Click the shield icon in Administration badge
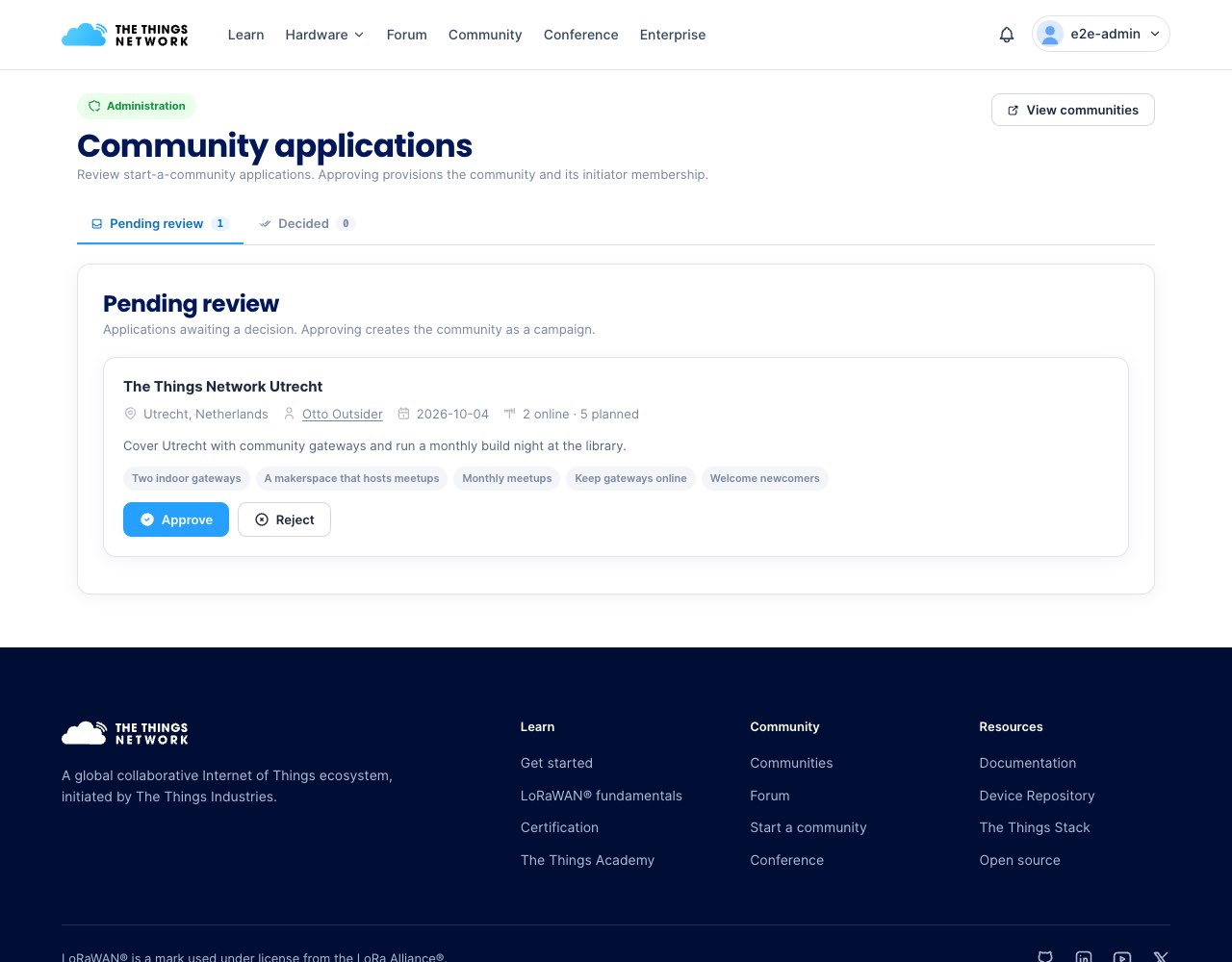Image resolution: width=1232 pixels, height=962 pixels. pyautogui.click(x=94, y=106)
